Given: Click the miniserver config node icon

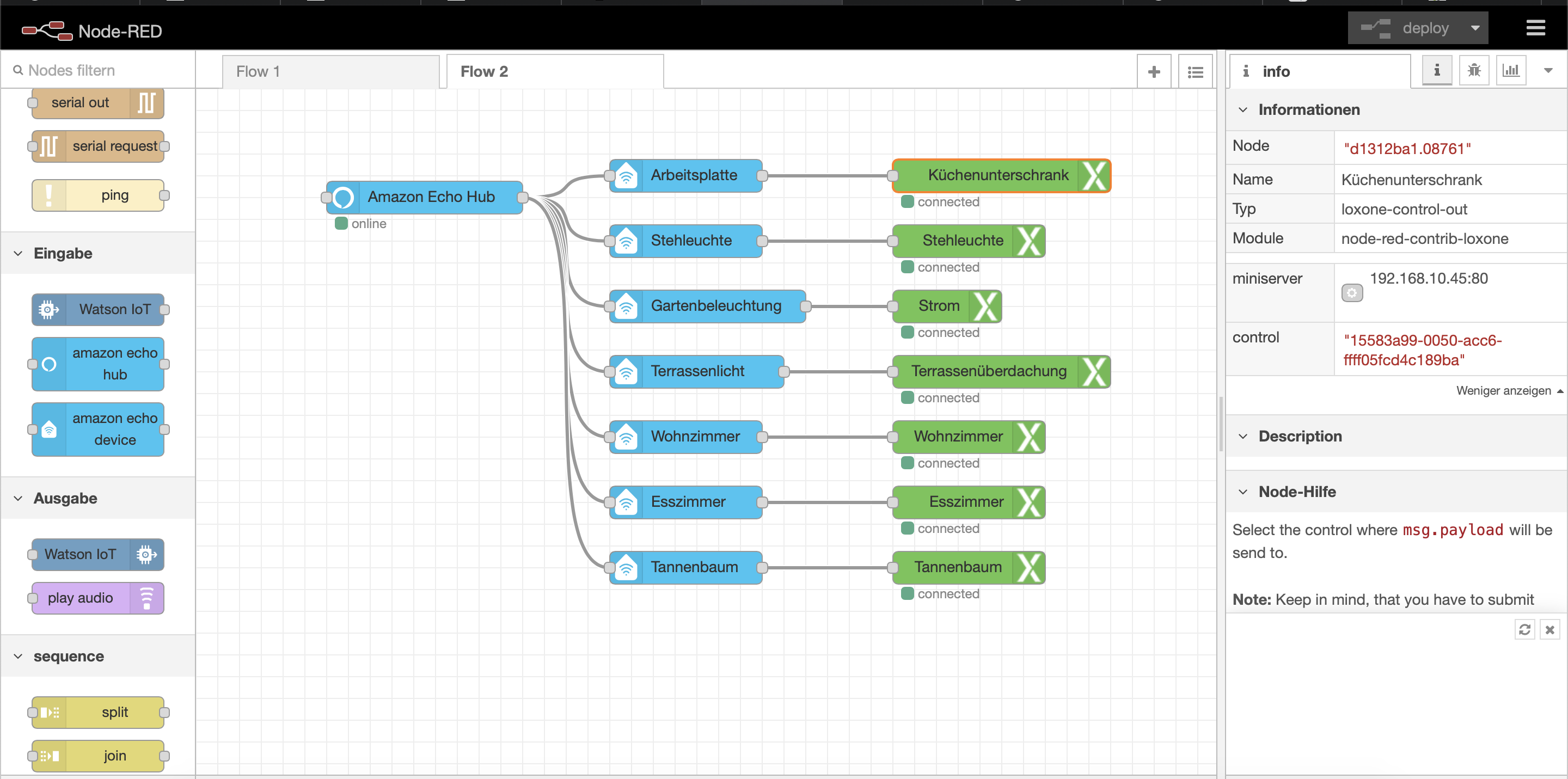Looking at the screenshot, I should pyautogui.click(x=1351, y=293).
